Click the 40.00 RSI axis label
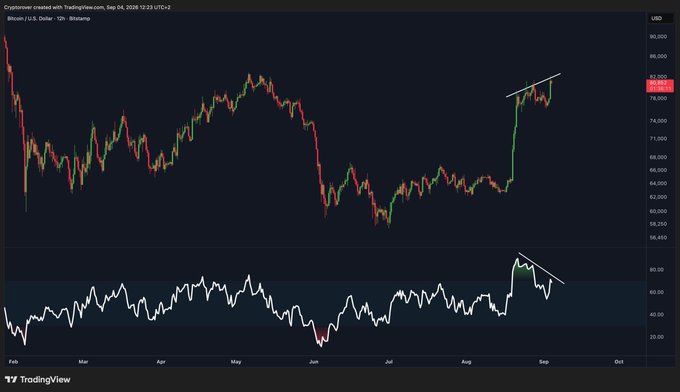The image size is (680, 392). click(657, 315)
